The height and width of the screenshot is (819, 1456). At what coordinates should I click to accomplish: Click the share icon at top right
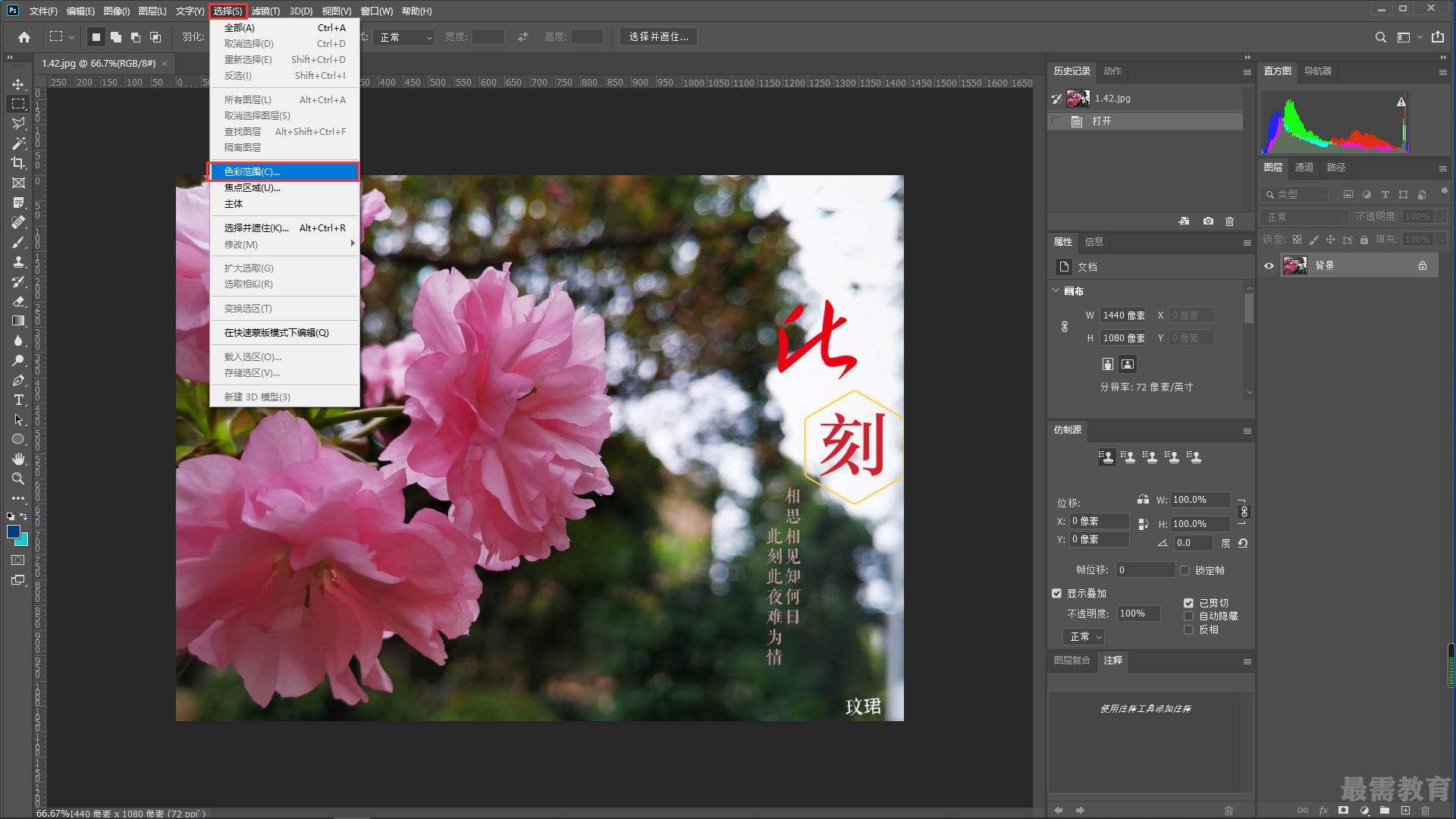tap(1438, 37)
